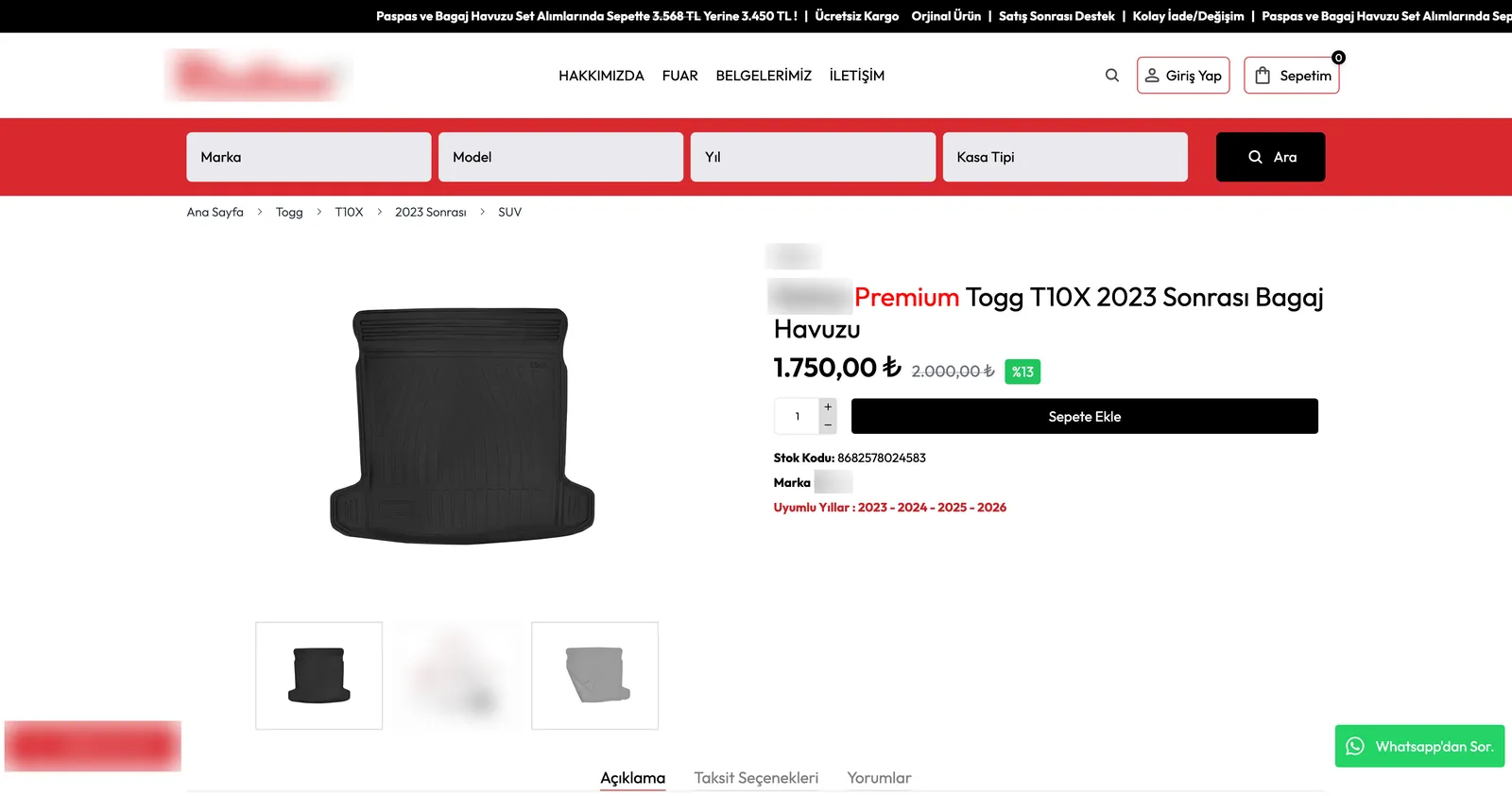This screenshot has height=796, width=1512.
Task: Click the stock code 8682578024583
Action: click(882, 458)
